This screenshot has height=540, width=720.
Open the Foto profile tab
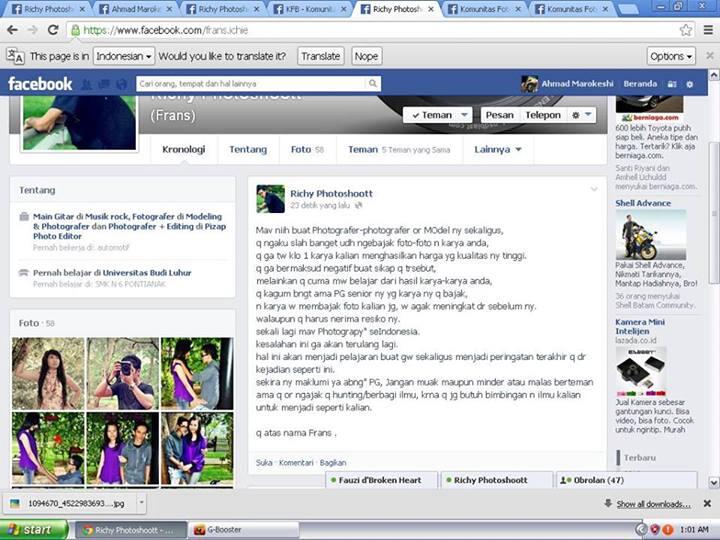pos(307,150)
